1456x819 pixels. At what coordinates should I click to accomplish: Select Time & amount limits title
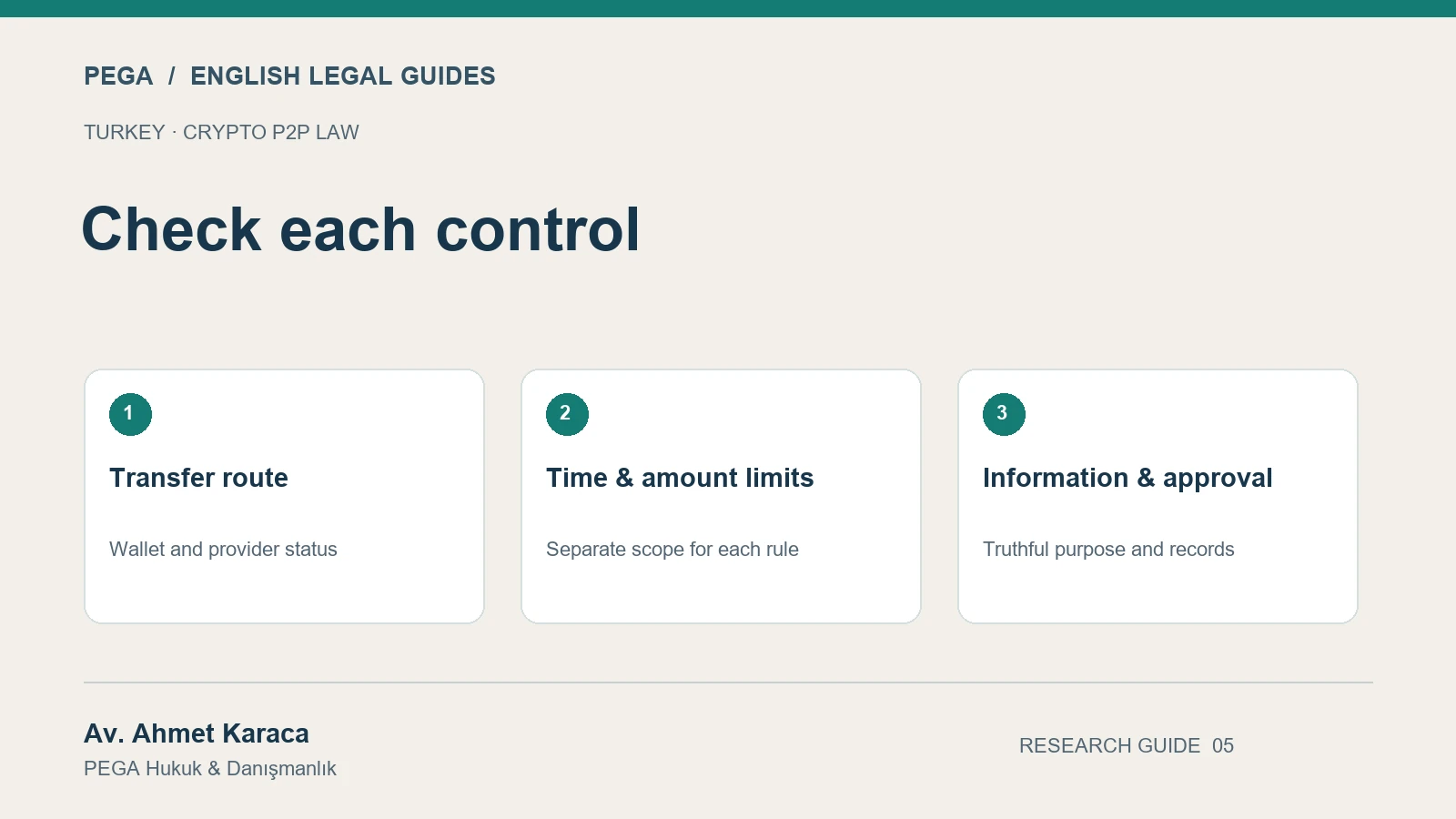680,478
